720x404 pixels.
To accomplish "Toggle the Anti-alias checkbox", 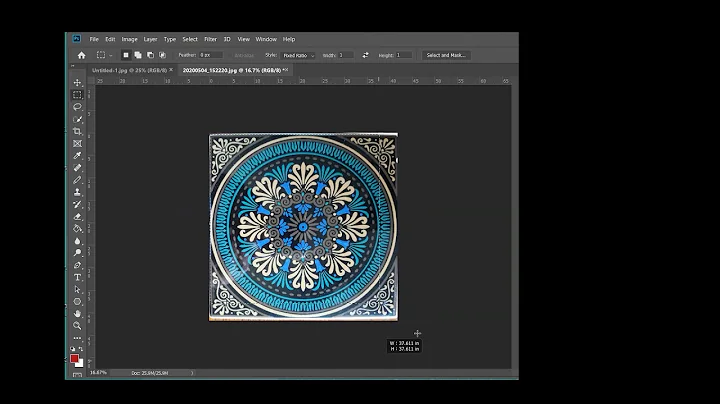I will [243, 55].
